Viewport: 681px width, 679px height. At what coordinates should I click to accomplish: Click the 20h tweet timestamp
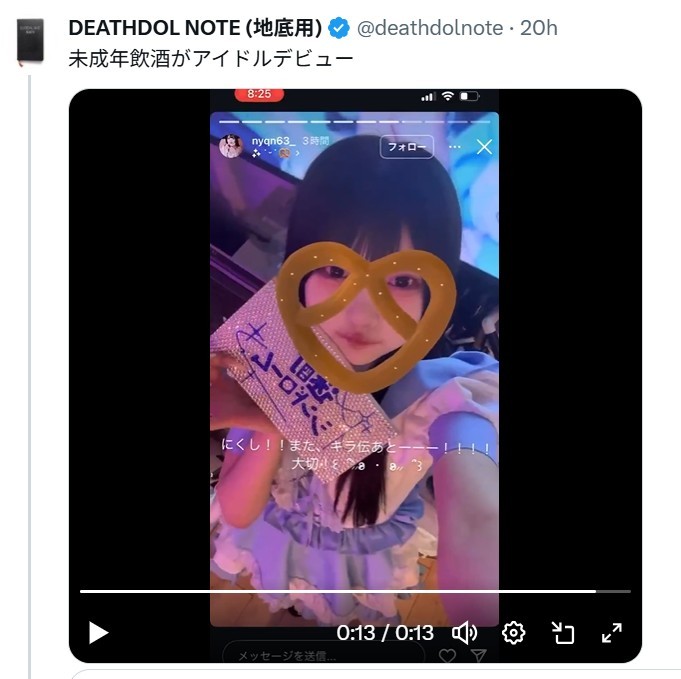pos(539,28)
